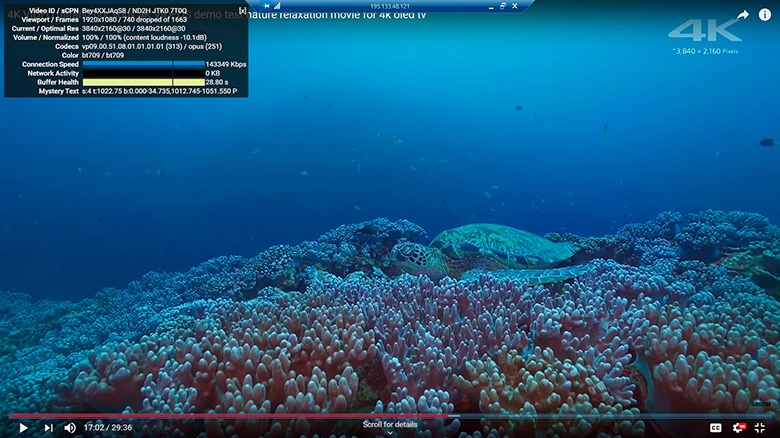Pin the remote desktop connection bar

coord(267,6)
